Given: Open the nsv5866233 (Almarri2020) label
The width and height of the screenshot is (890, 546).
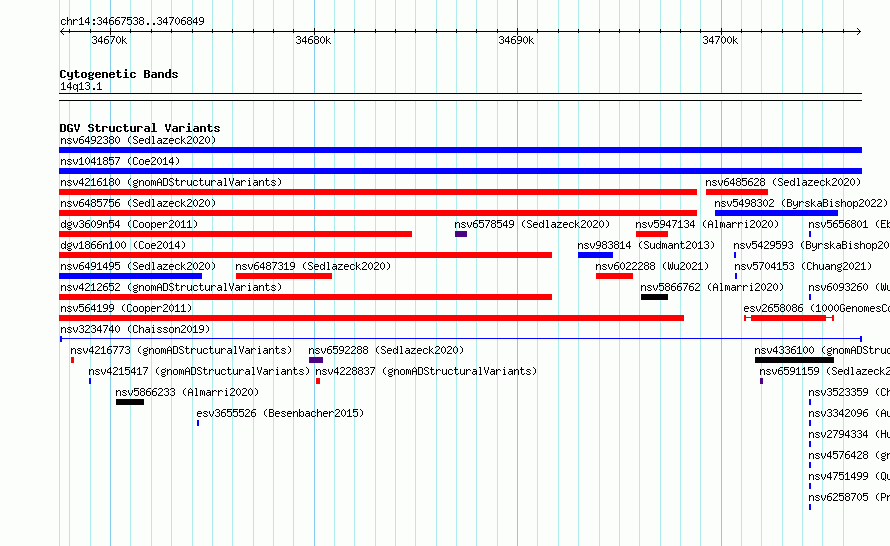Looking at the screenshot, I should pos(187,392).
